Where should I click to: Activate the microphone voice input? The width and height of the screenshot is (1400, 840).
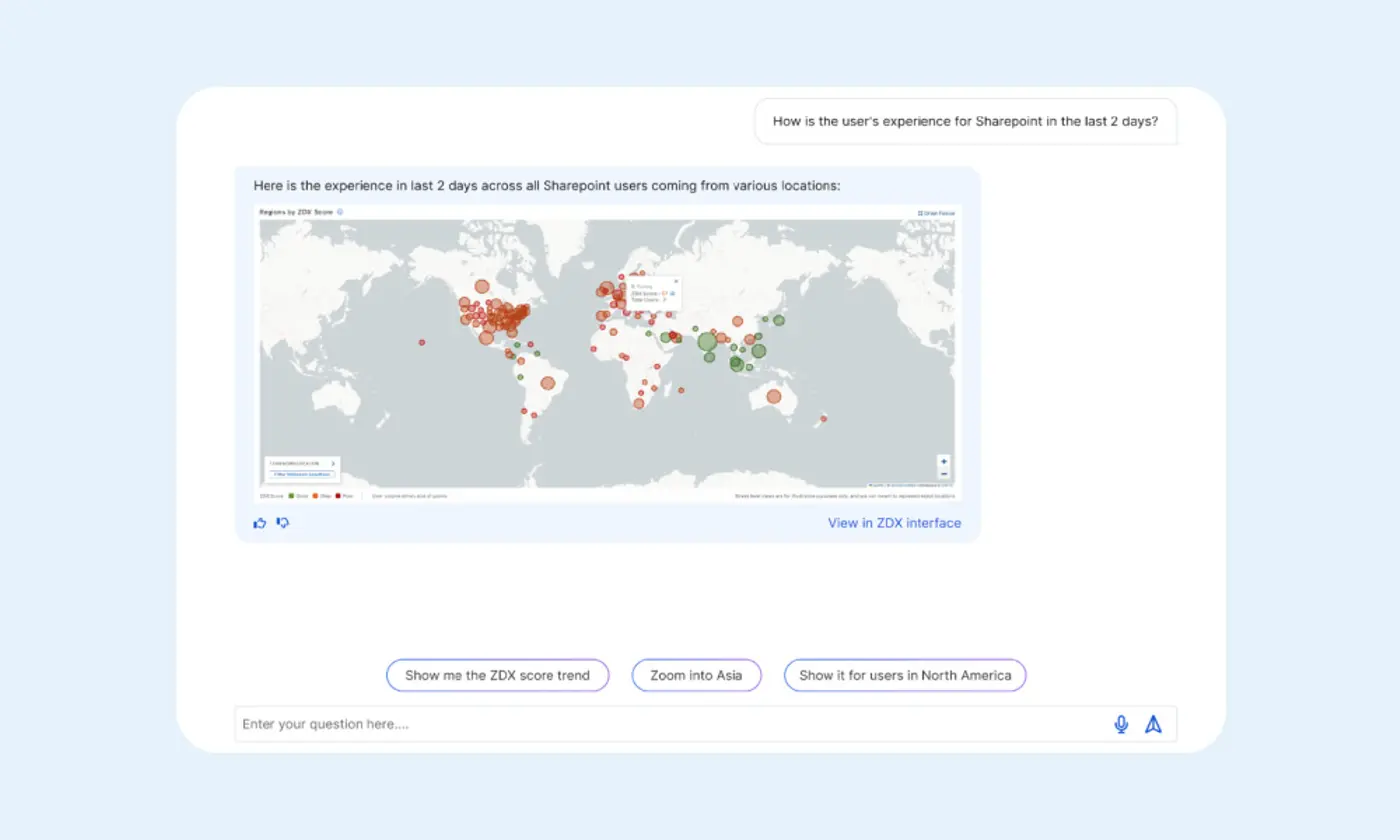click(x=1121, y=725)
